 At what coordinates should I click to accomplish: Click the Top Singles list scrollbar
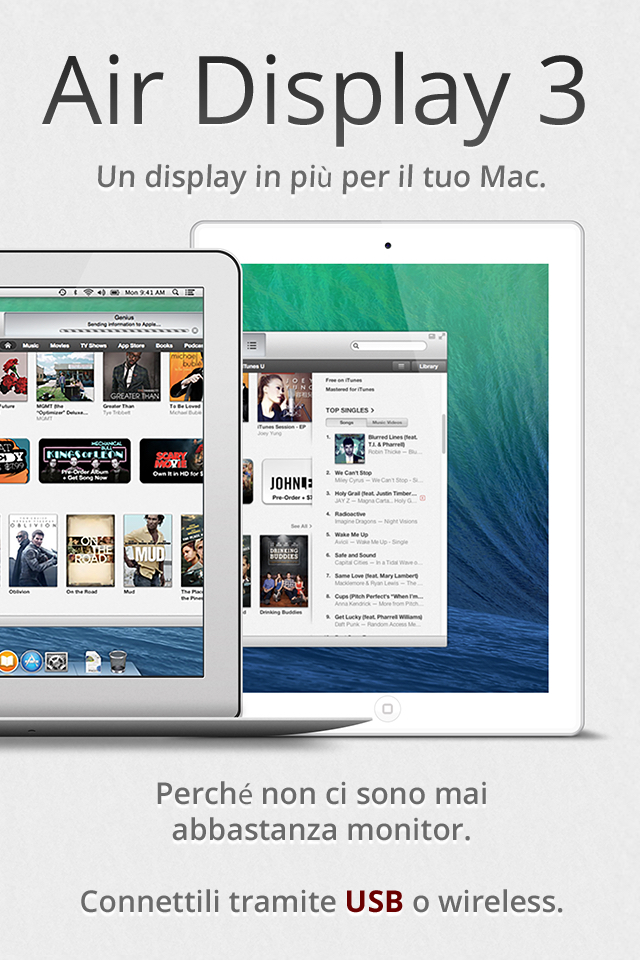[443, 434]
